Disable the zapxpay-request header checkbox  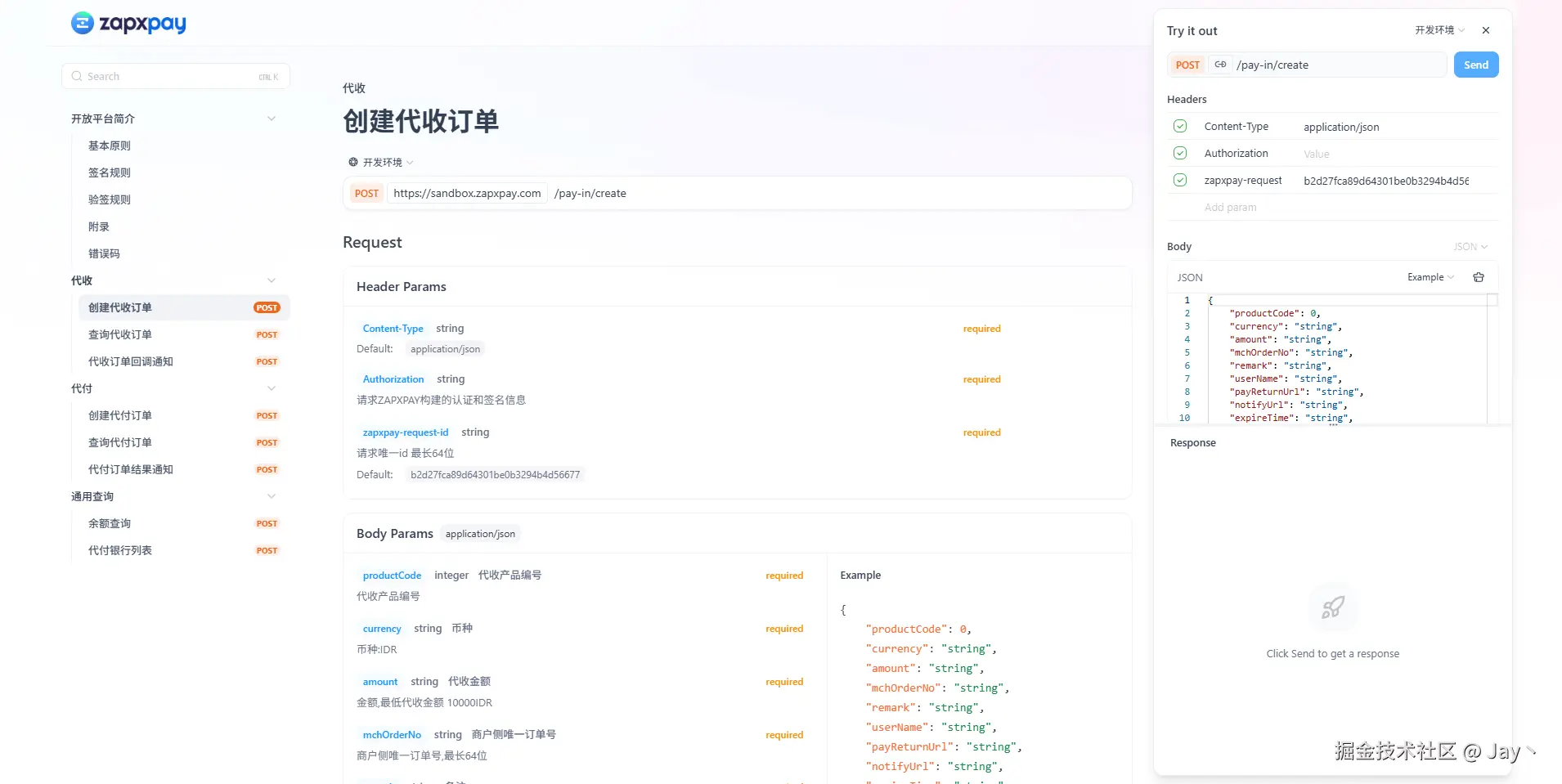pyautogui.click(x=1179, y=180)
